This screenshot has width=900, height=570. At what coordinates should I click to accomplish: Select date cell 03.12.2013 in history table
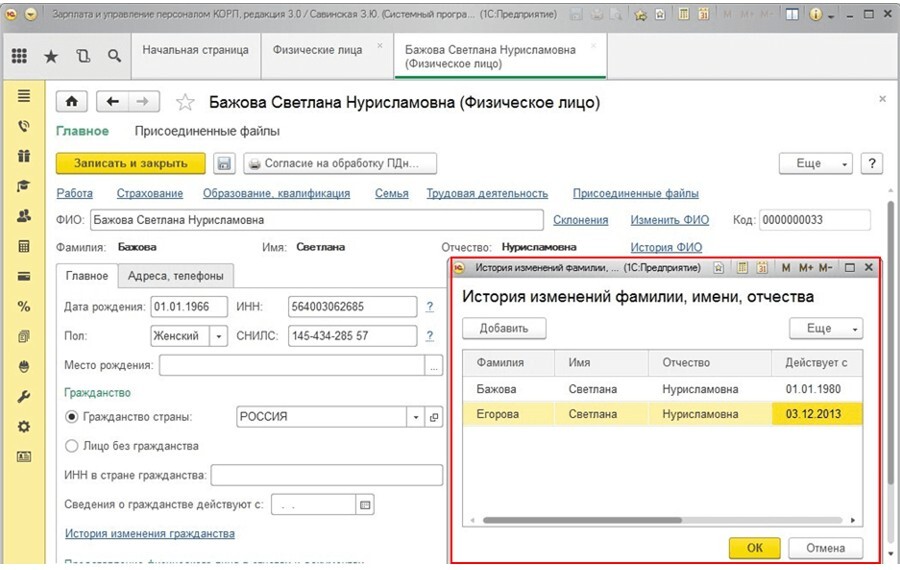817,414
